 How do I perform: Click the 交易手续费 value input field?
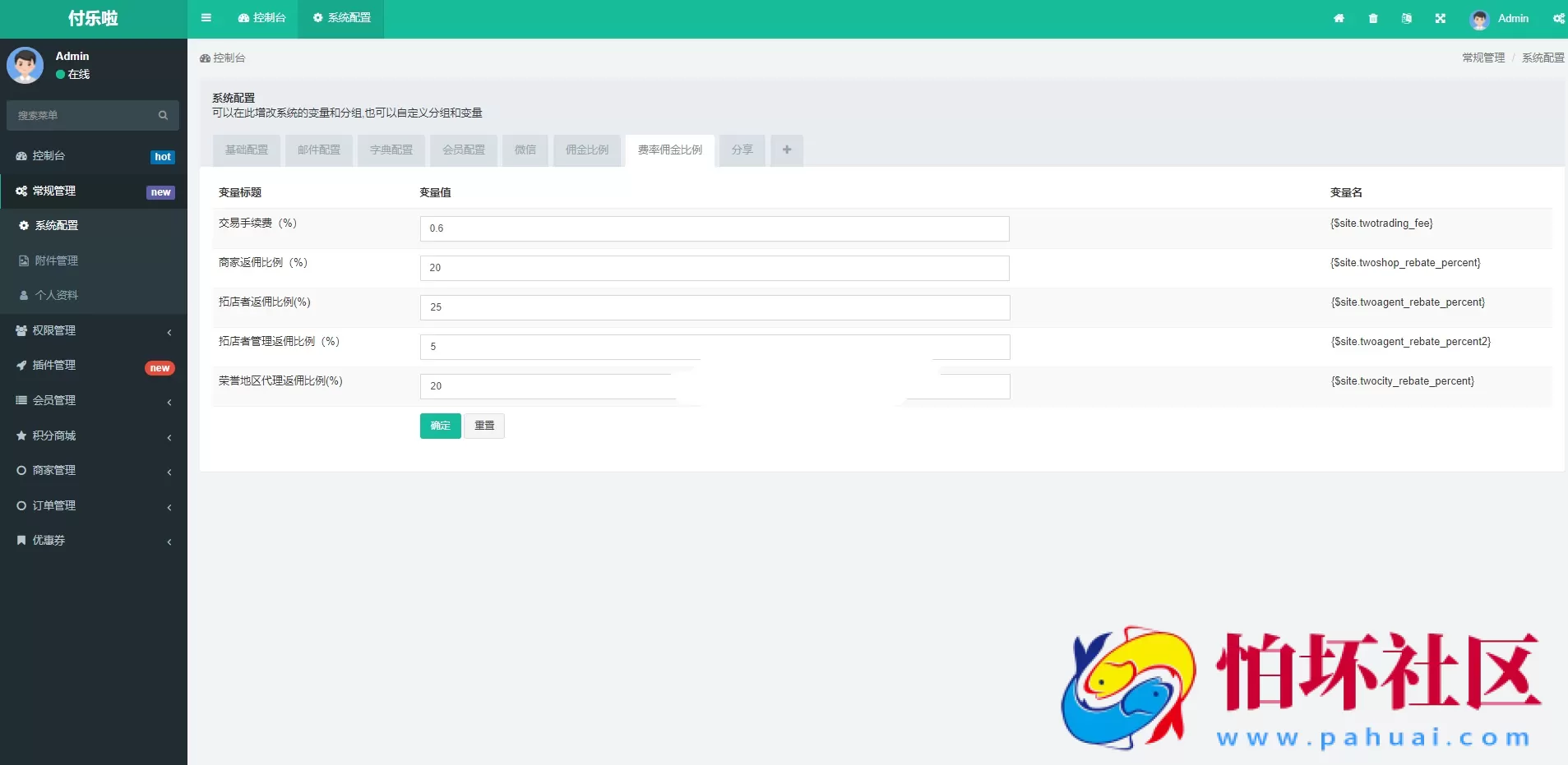714,228
